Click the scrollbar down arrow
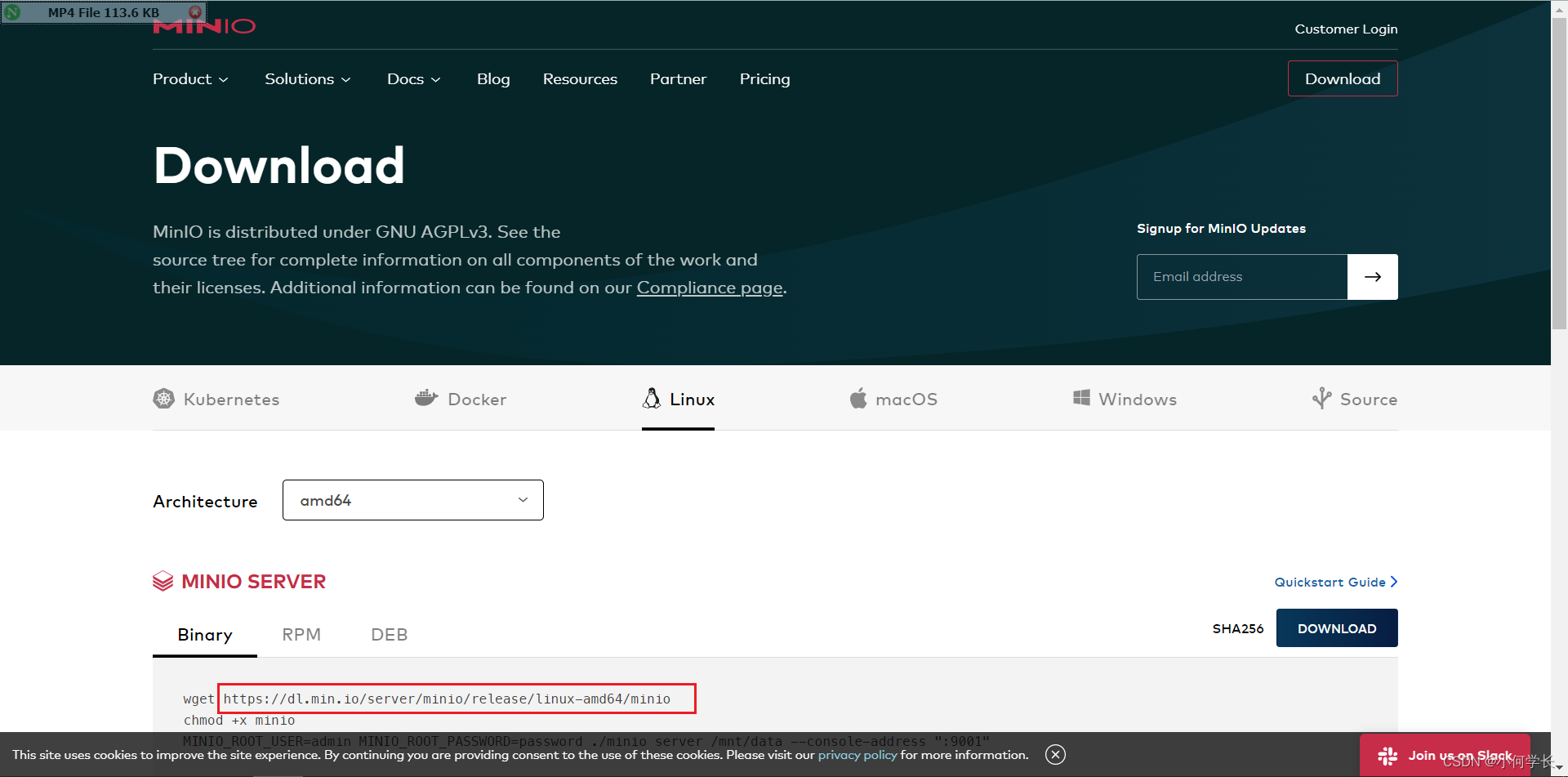 point(1559,769)
